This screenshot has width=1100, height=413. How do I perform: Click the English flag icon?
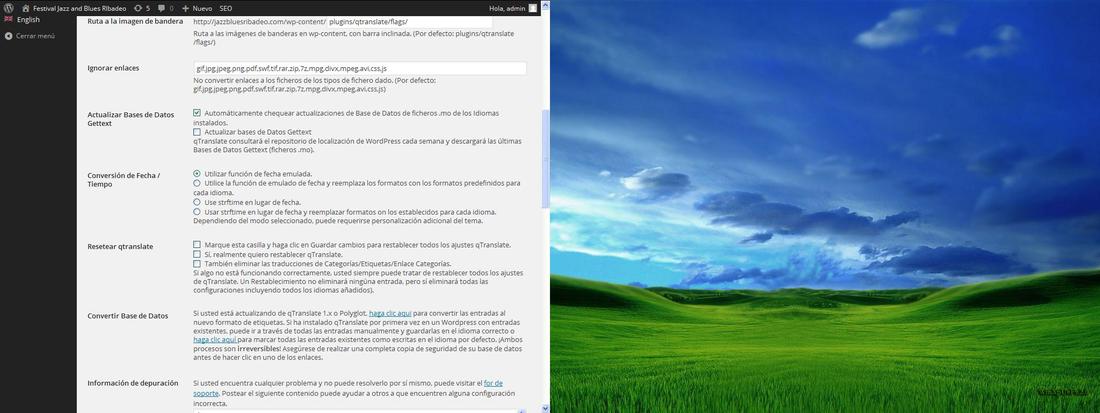pos(8,20)
